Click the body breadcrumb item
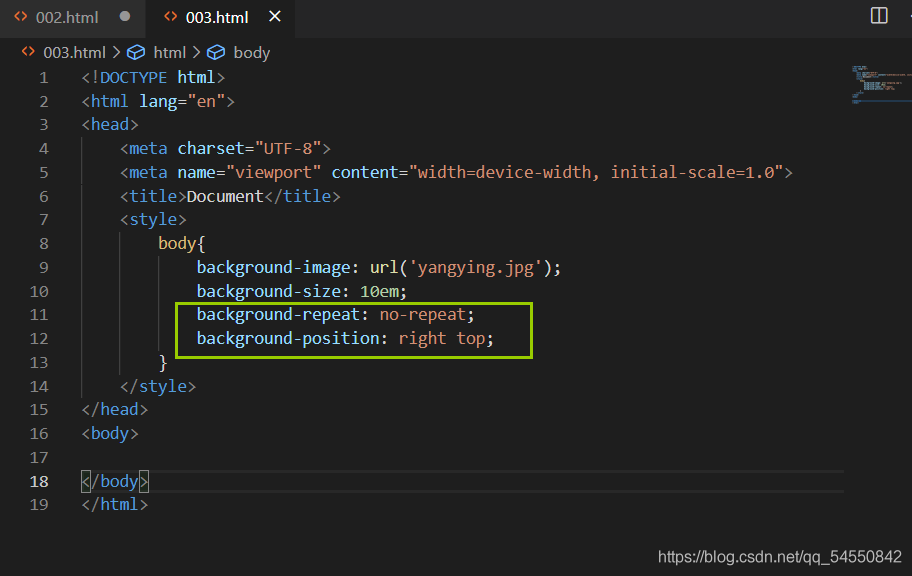Viewport: 912px width, 576px height. [x=251, y=53]
